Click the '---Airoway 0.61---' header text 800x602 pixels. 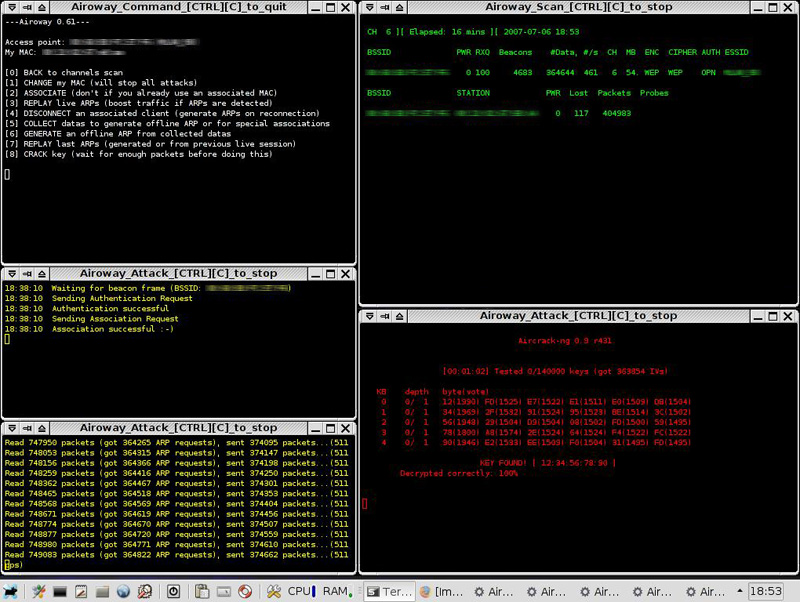point(47,22)
